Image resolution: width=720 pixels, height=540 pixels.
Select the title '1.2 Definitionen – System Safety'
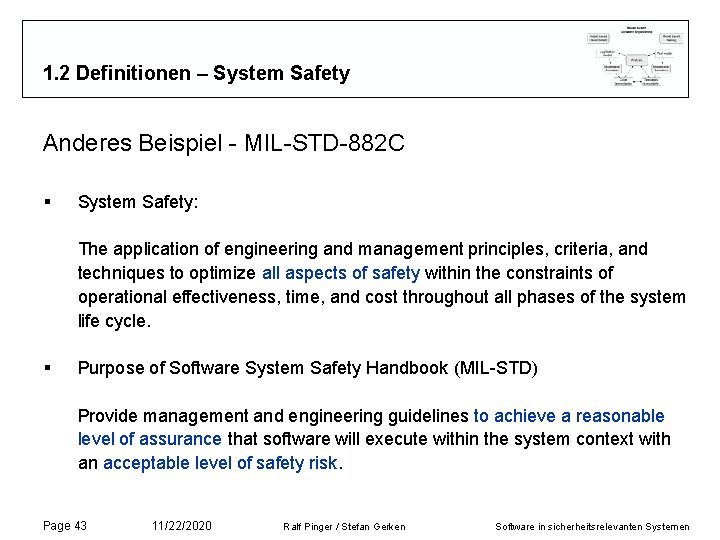pyautogui.click(x=197, y=73)
